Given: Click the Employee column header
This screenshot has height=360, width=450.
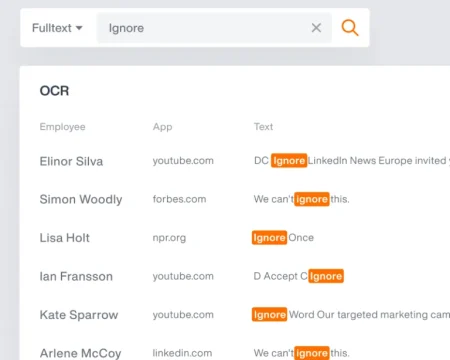Looking at the screenshot, I should coord(62,127).
